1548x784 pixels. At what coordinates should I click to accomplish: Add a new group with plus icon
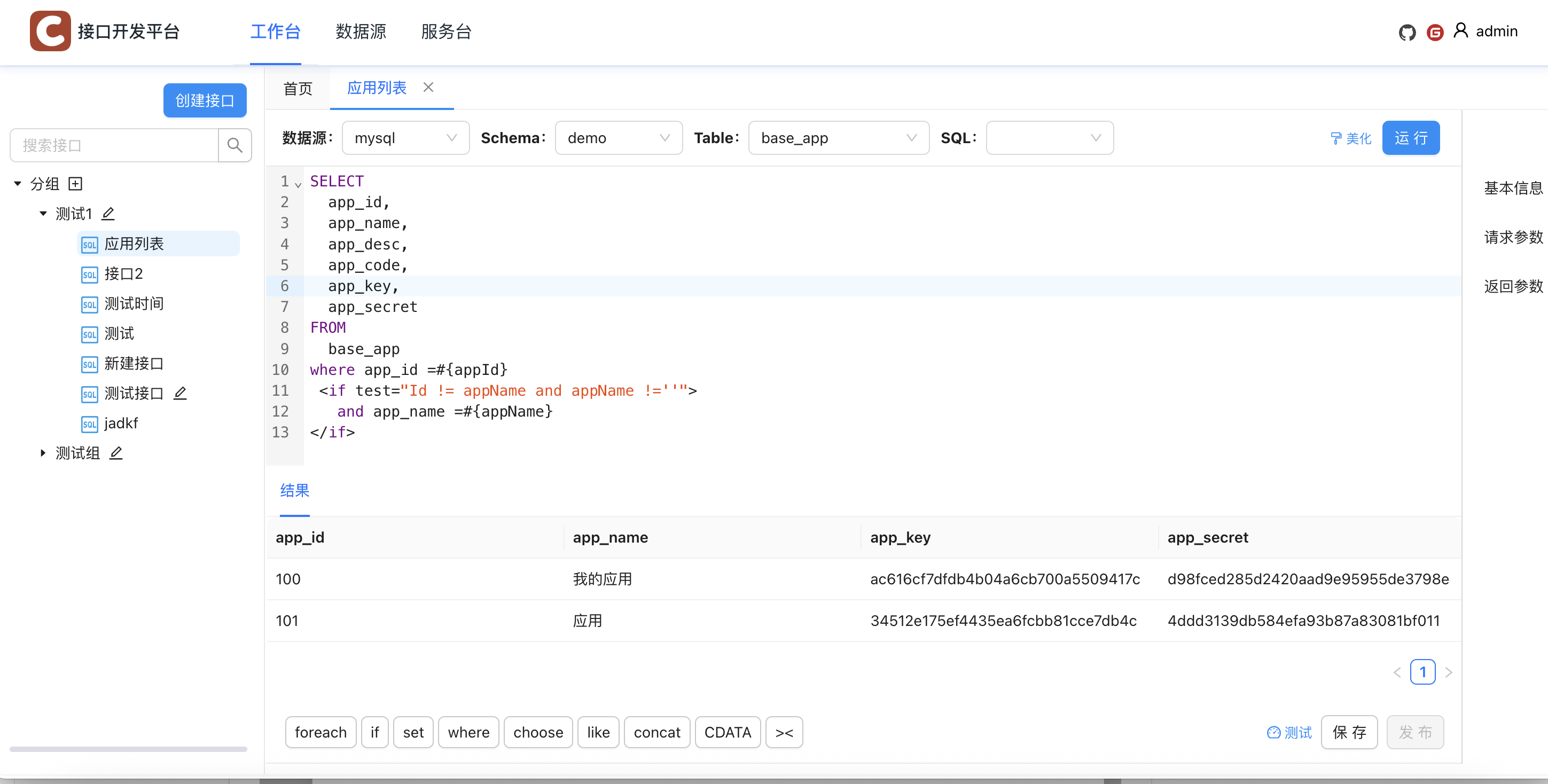[75, 184]
